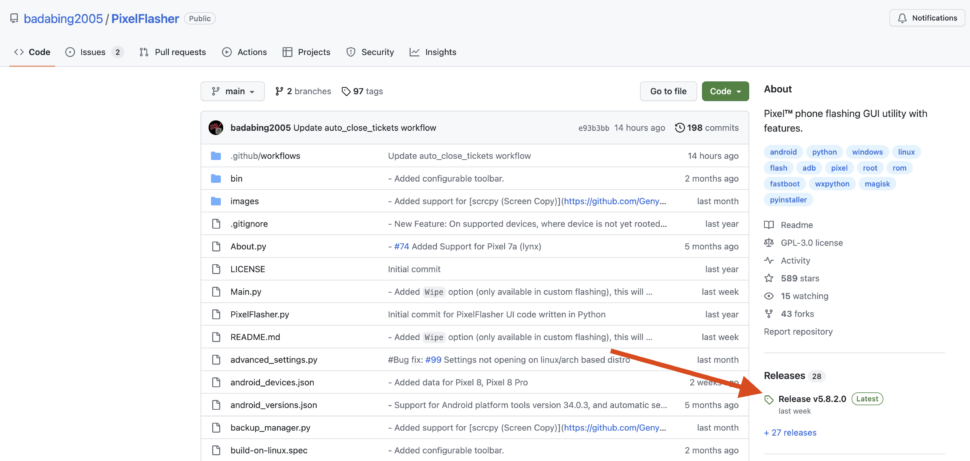This screenshot has height=461, width=970.
Task: Select the root topic tag
Action: (870, 168)
